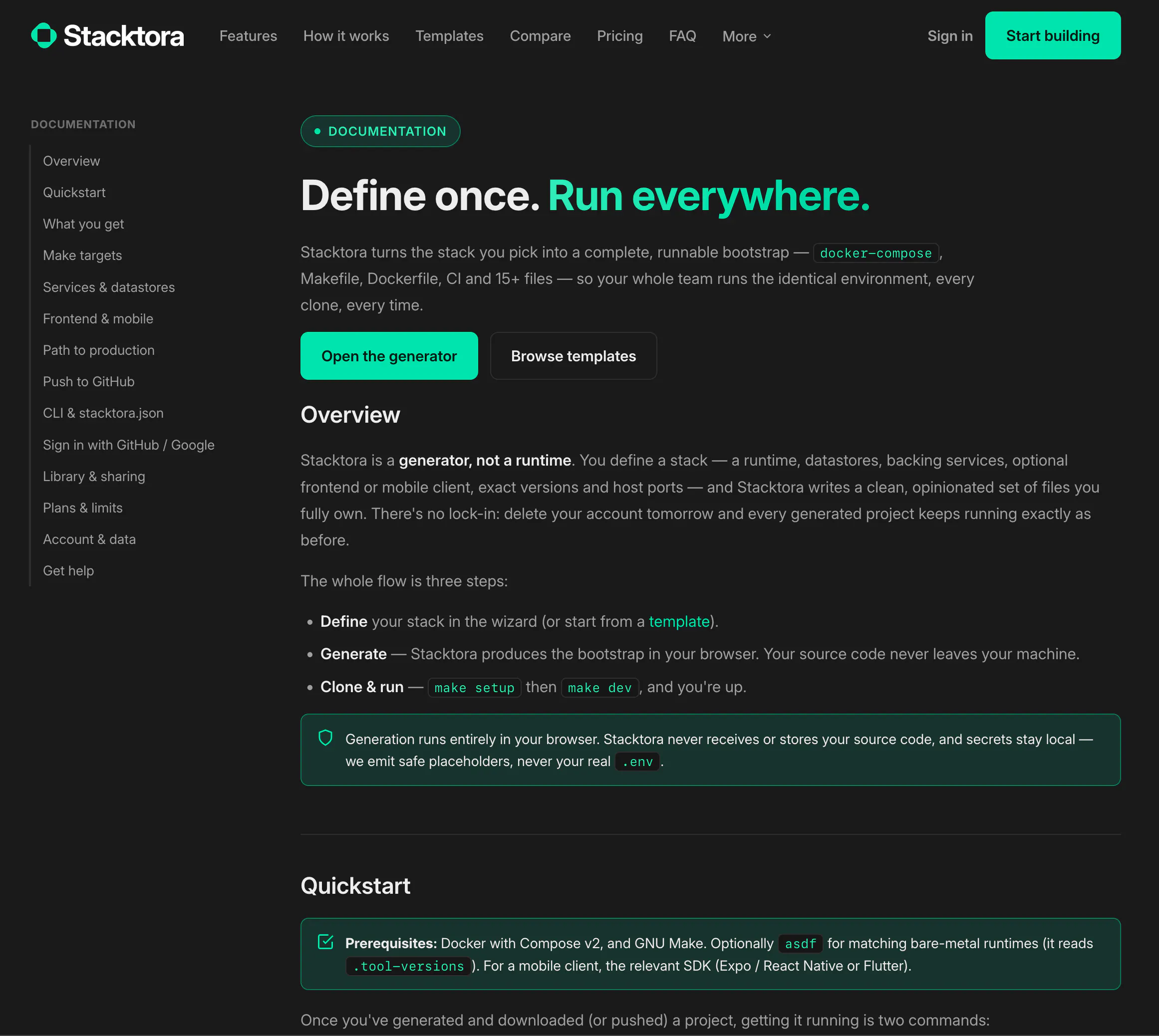Screen dimensions: 1159x1036
Task: Click the Sign in link
Action: click(950, 36)
